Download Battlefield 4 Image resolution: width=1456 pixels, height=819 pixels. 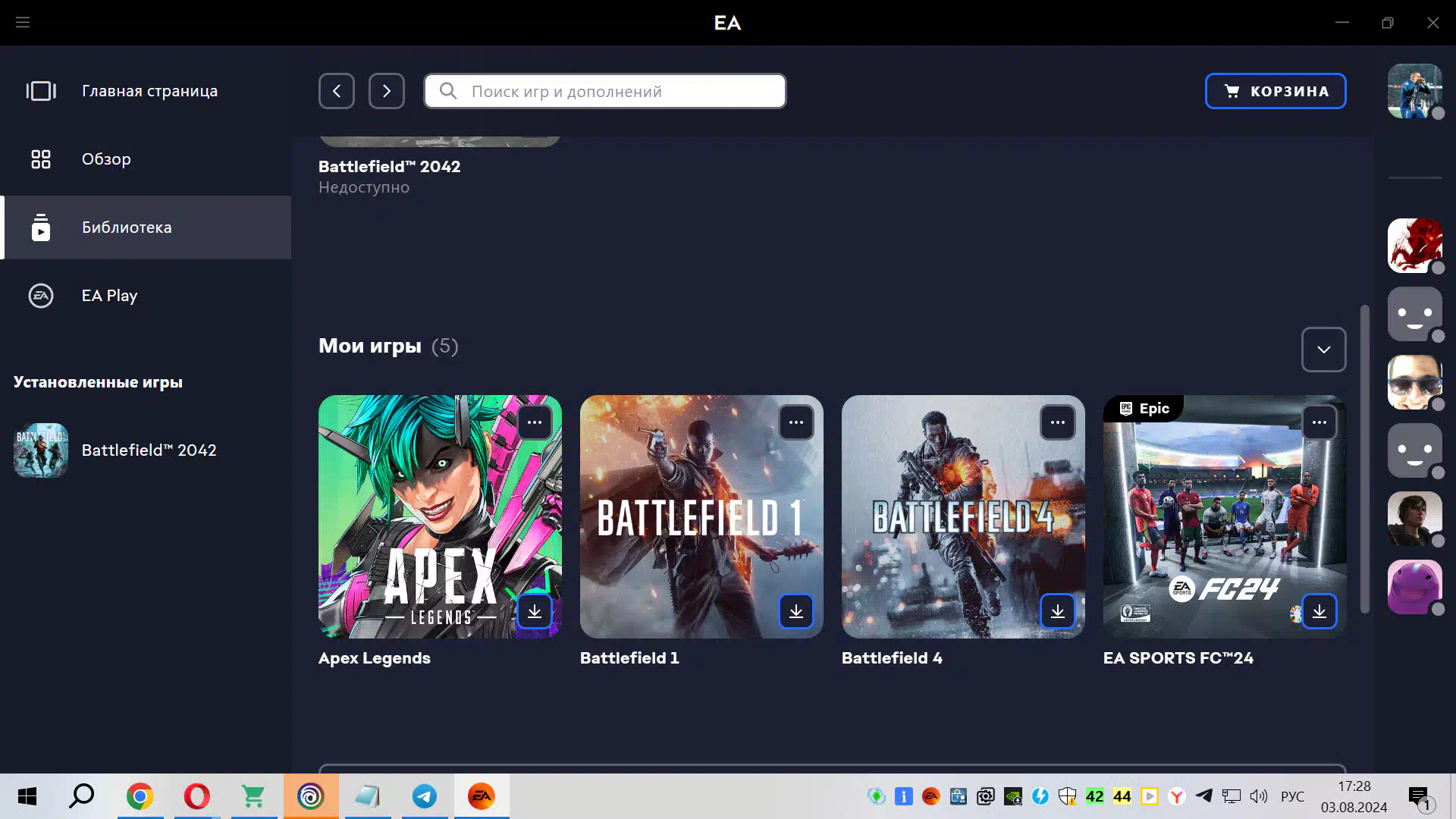point(1058,611)
